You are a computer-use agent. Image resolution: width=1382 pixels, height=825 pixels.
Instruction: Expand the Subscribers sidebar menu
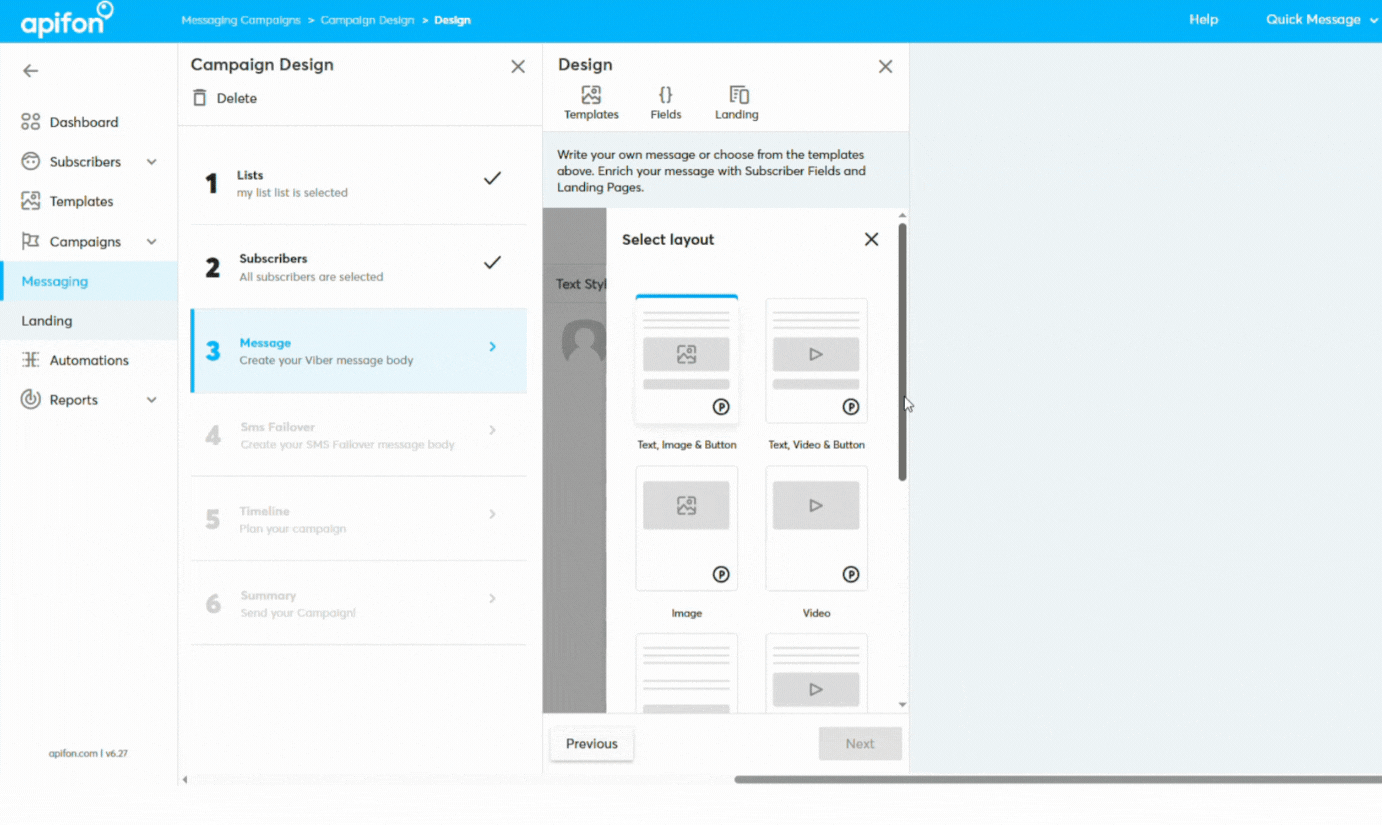click(x=152, y=162)
